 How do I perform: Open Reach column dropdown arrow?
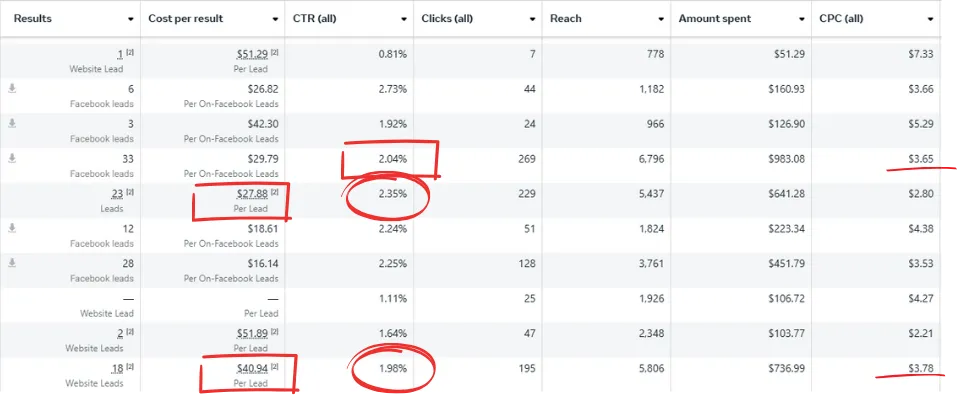point(661,20)
